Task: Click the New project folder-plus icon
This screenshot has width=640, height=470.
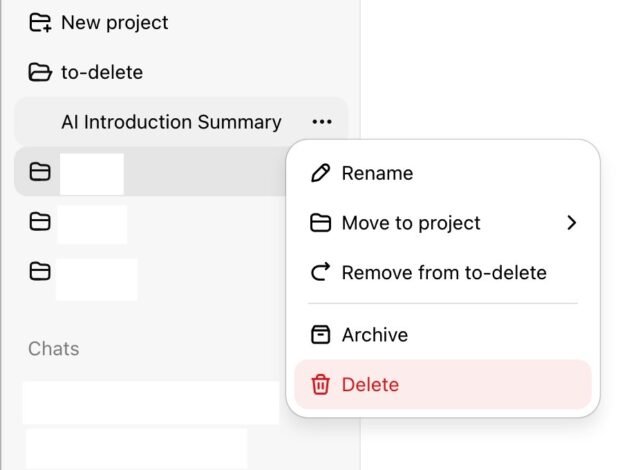Action: pyautogui.click(x=40, y=22)
